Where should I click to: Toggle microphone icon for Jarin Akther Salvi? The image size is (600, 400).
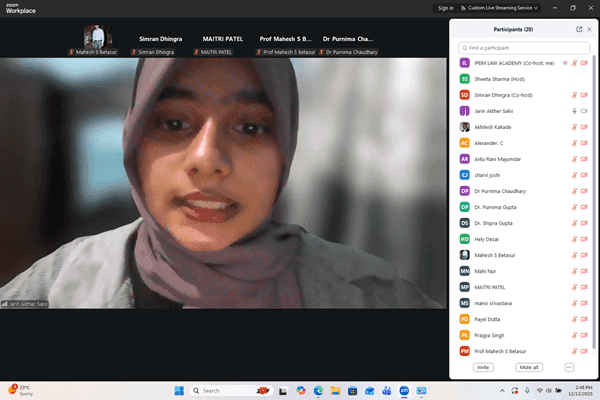pos(574,111)
